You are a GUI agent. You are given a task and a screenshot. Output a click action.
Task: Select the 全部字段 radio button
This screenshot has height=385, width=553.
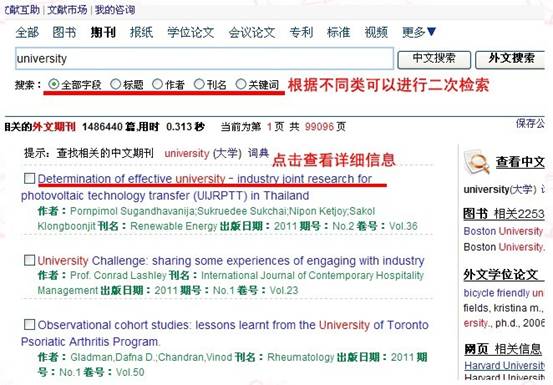click(54, 84)
